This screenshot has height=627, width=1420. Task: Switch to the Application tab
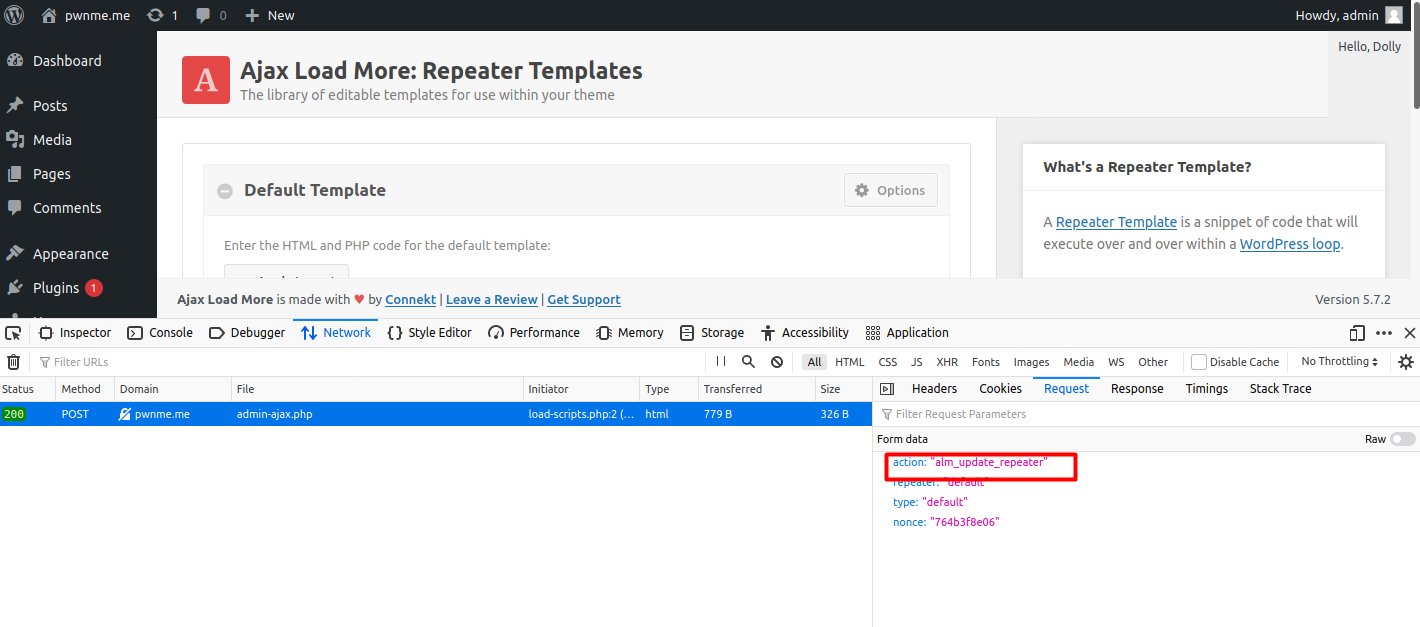[907, 333]
